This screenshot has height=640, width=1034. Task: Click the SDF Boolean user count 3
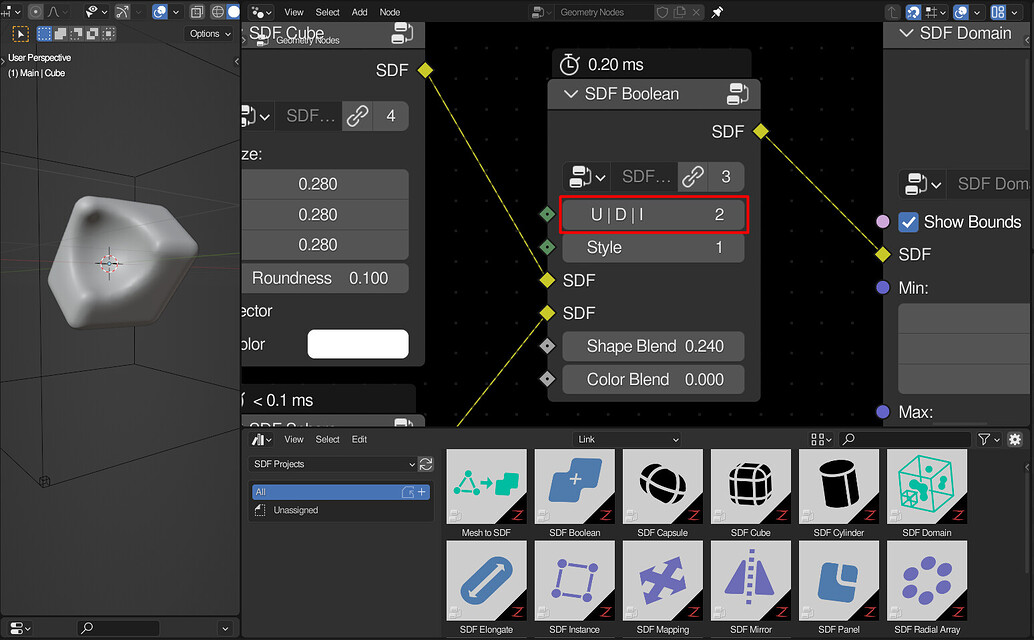pos(726,177)
